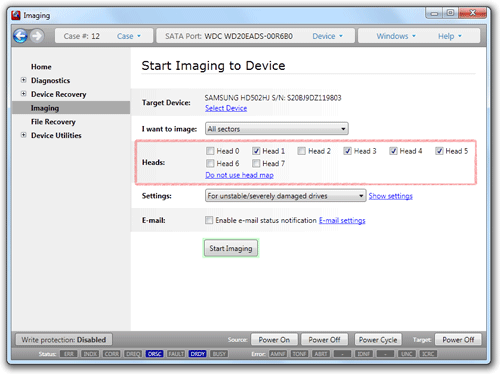Viewport: 500px width, 374px height.
Task: Click source Power On button
Action: click(x=274, y=340)
